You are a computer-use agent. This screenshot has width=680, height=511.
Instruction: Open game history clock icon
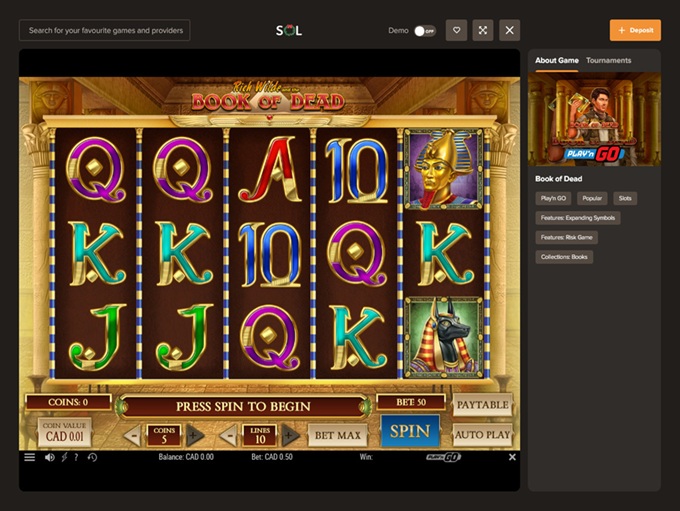click(92, 457)
